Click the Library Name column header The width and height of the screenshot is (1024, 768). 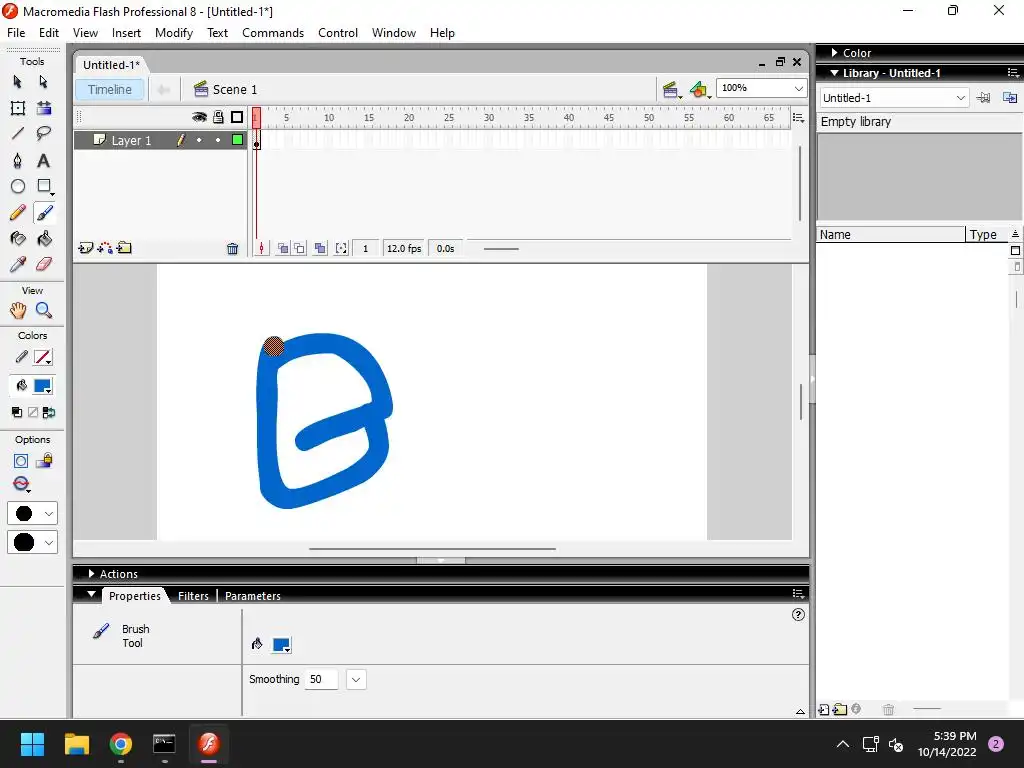(890, 234)
